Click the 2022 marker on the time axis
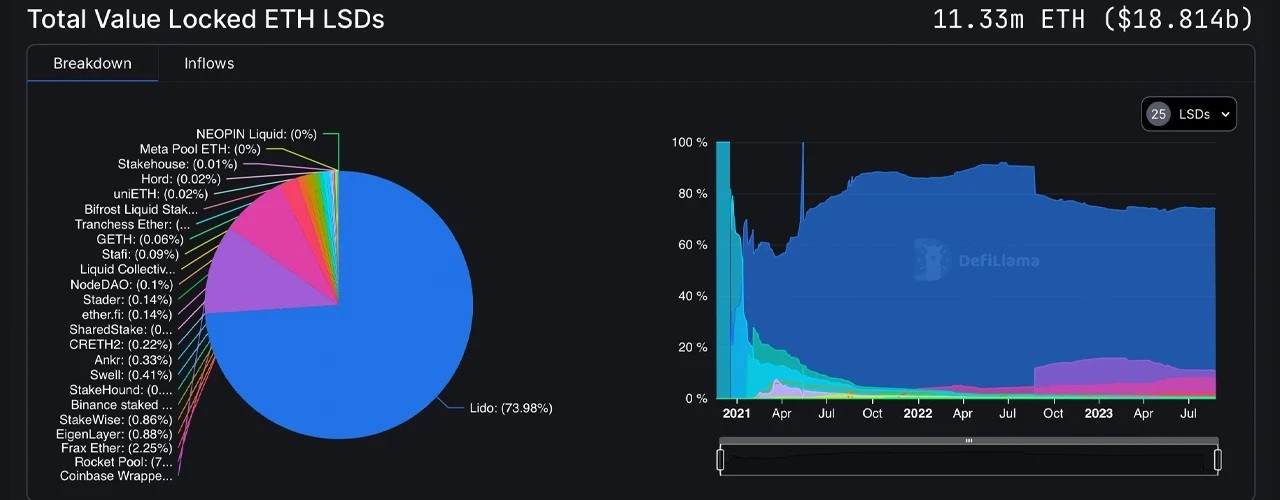 click(917, 413)
